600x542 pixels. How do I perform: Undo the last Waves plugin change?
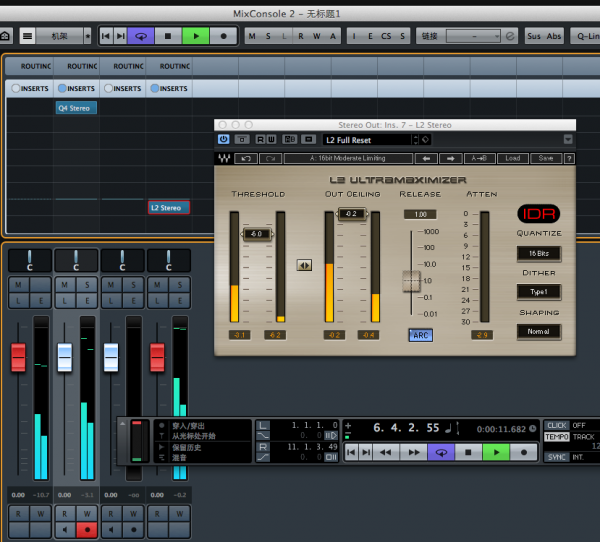[x=246, y=158]
